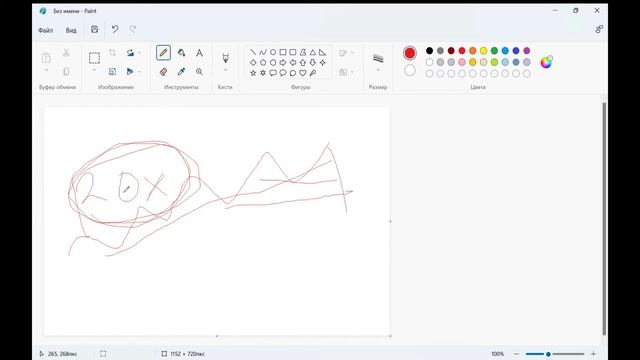Select the Pencil tool
The height and width of the screenshot is (360, 640).
tap(163, 53)
